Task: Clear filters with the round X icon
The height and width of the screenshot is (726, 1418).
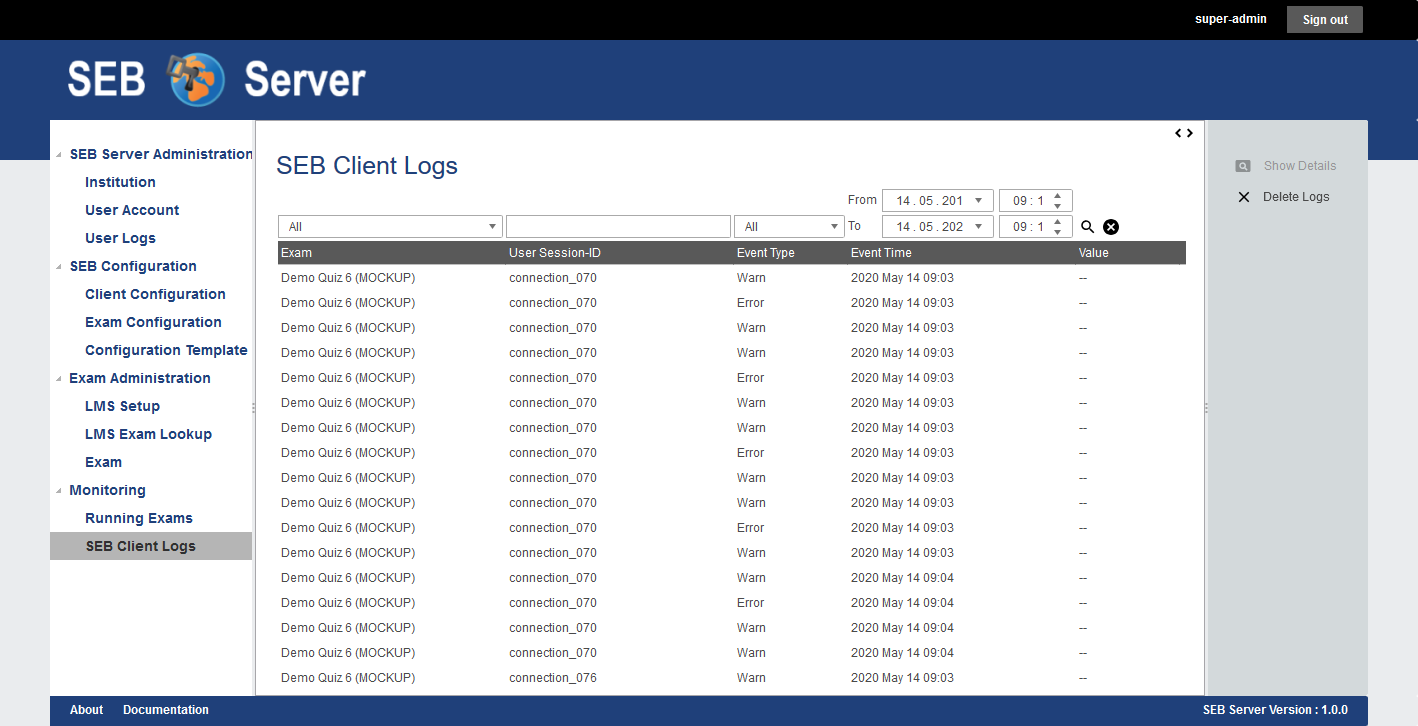Action: click(1111, 227)
